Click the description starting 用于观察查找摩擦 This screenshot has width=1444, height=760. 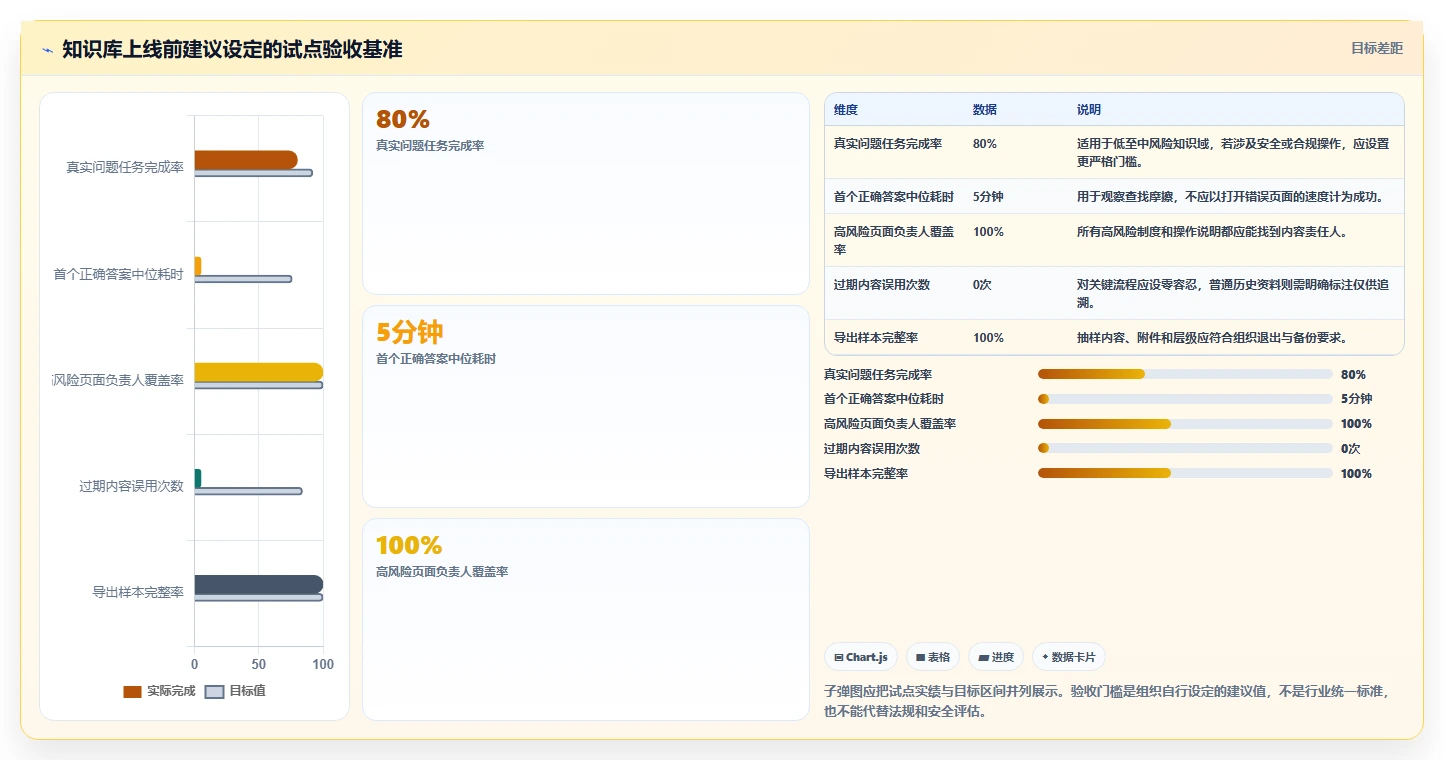(x=1231, y=197)
